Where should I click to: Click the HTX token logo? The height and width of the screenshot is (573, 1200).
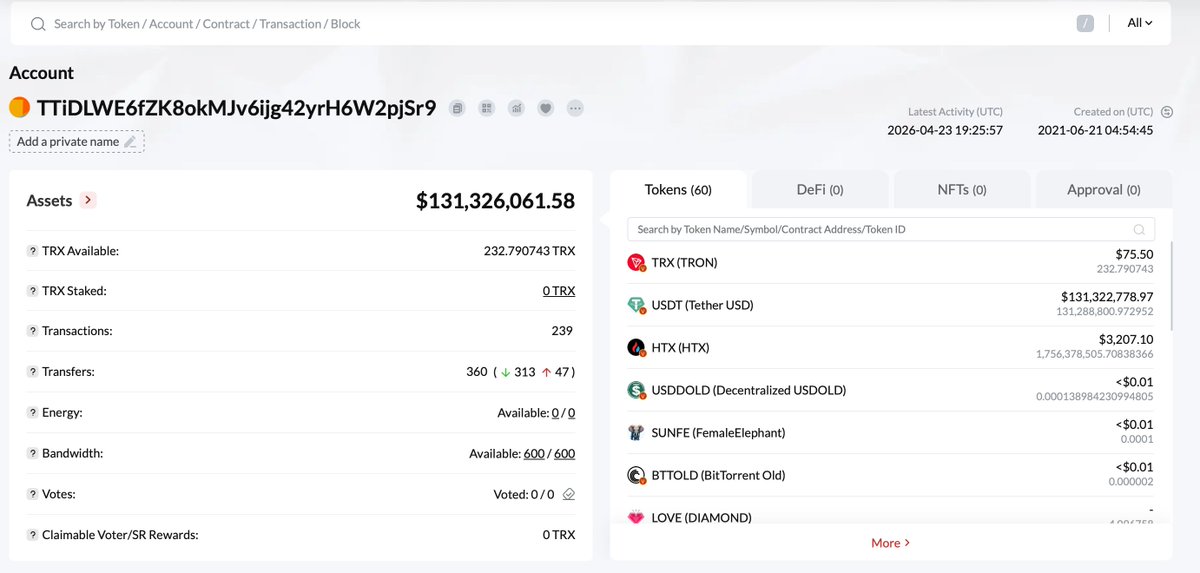coord(637,348)
